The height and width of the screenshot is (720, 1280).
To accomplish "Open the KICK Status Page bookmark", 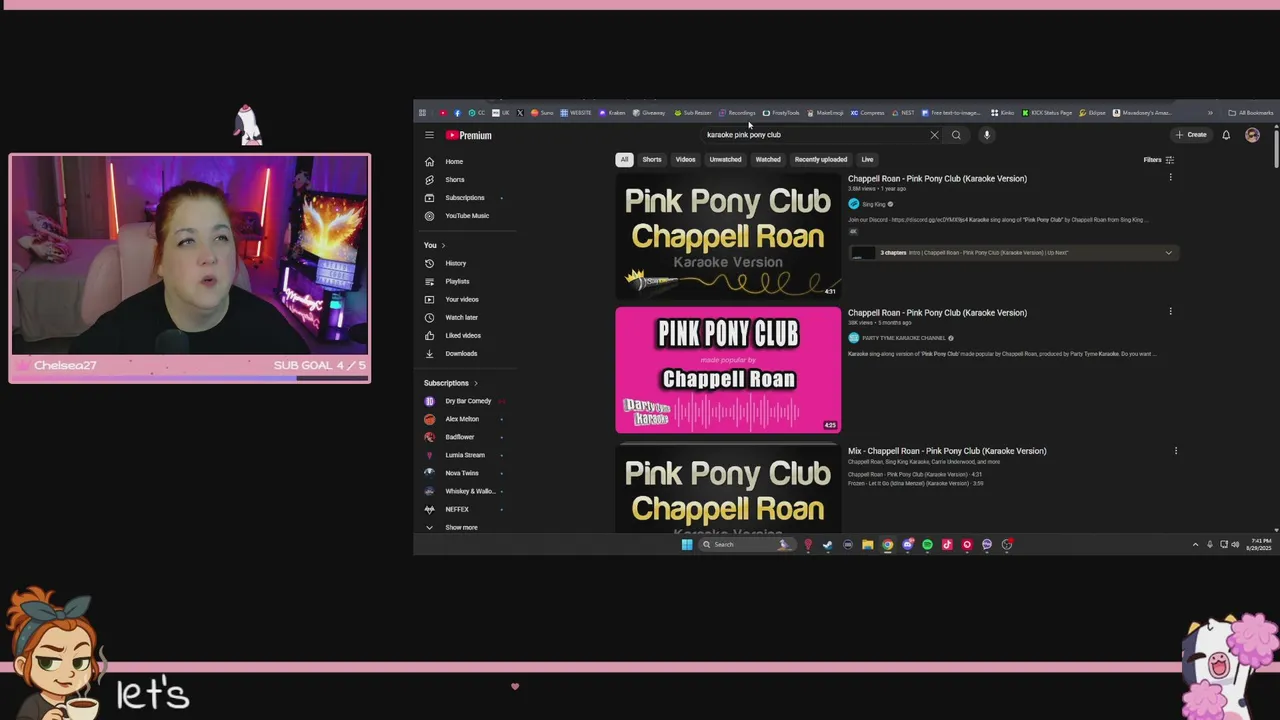I will click(x=1046, y=113).
